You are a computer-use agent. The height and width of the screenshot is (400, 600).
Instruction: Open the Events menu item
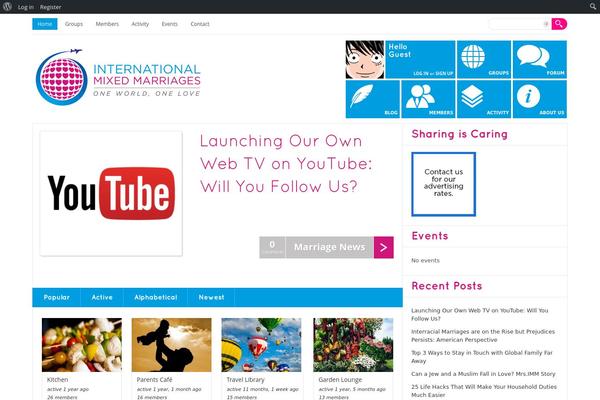tap(170, 24)
